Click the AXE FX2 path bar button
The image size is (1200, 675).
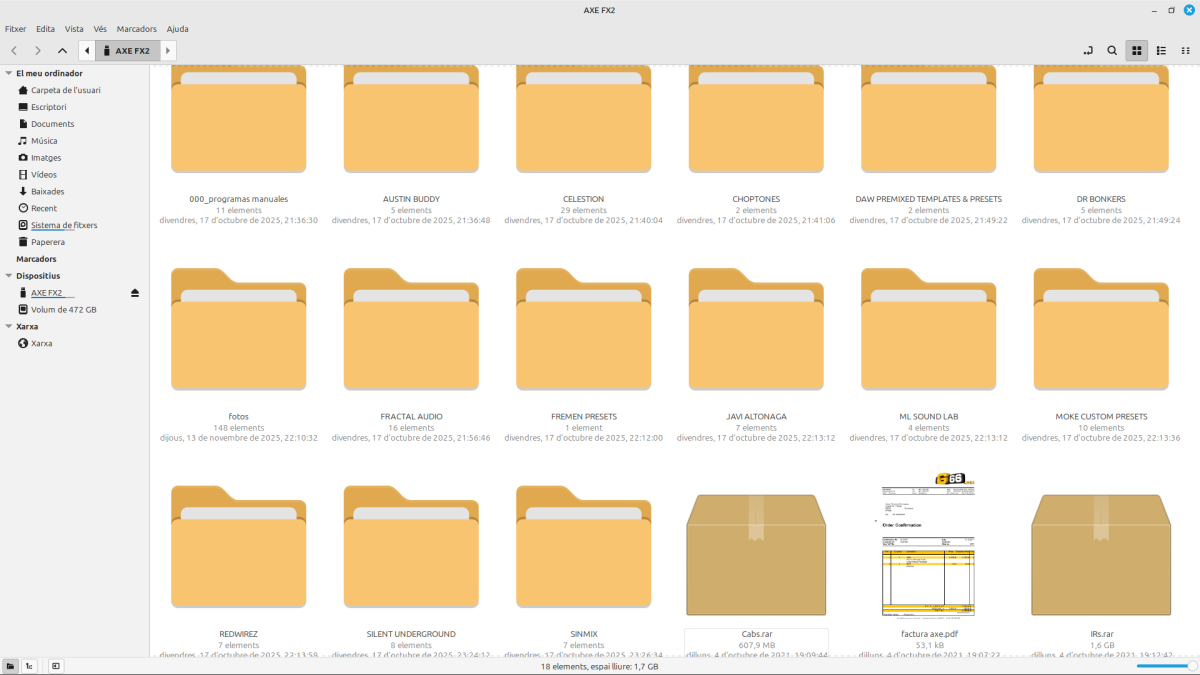tap(127, 50)
